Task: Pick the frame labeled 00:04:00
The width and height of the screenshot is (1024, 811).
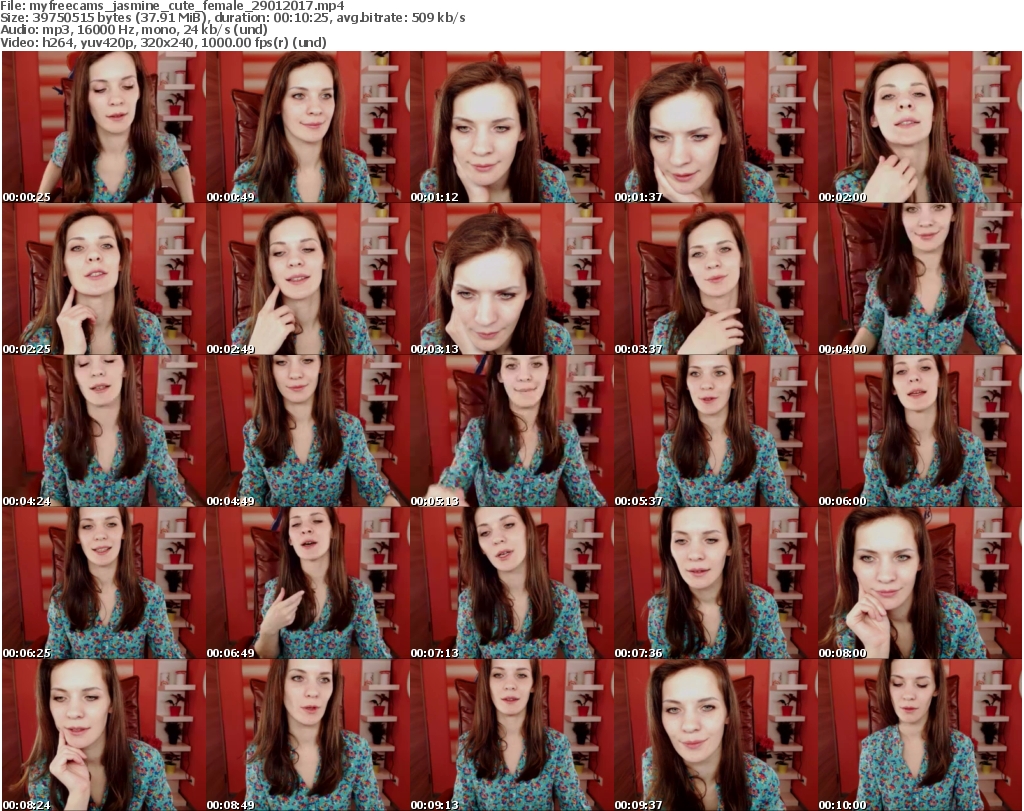Action: pos(919,279)
